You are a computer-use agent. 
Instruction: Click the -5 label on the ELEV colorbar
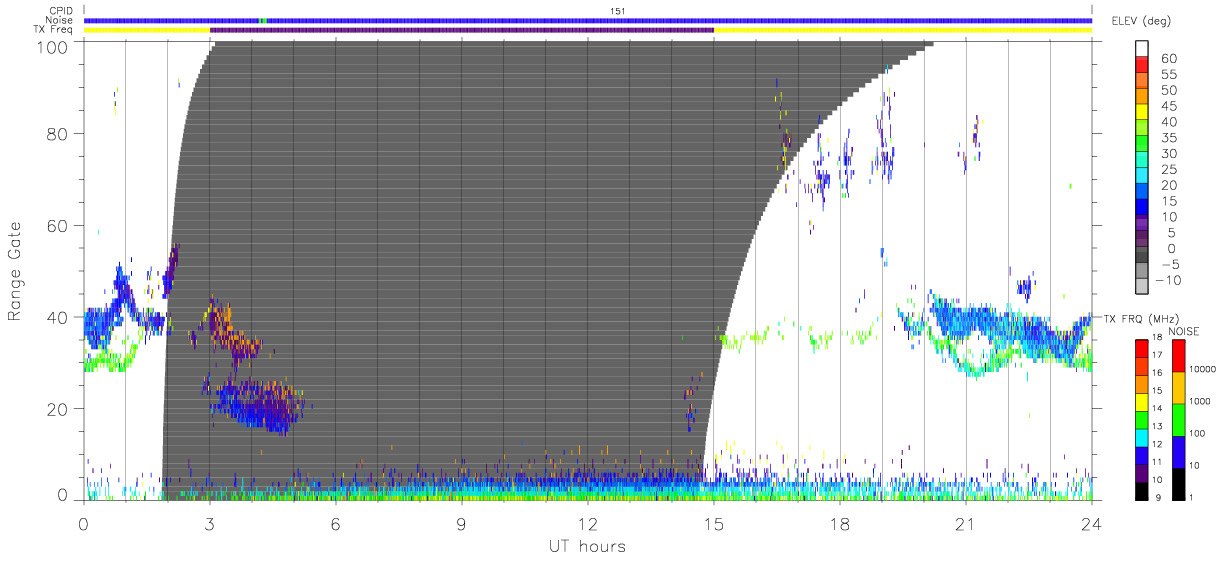(1171, 265)
